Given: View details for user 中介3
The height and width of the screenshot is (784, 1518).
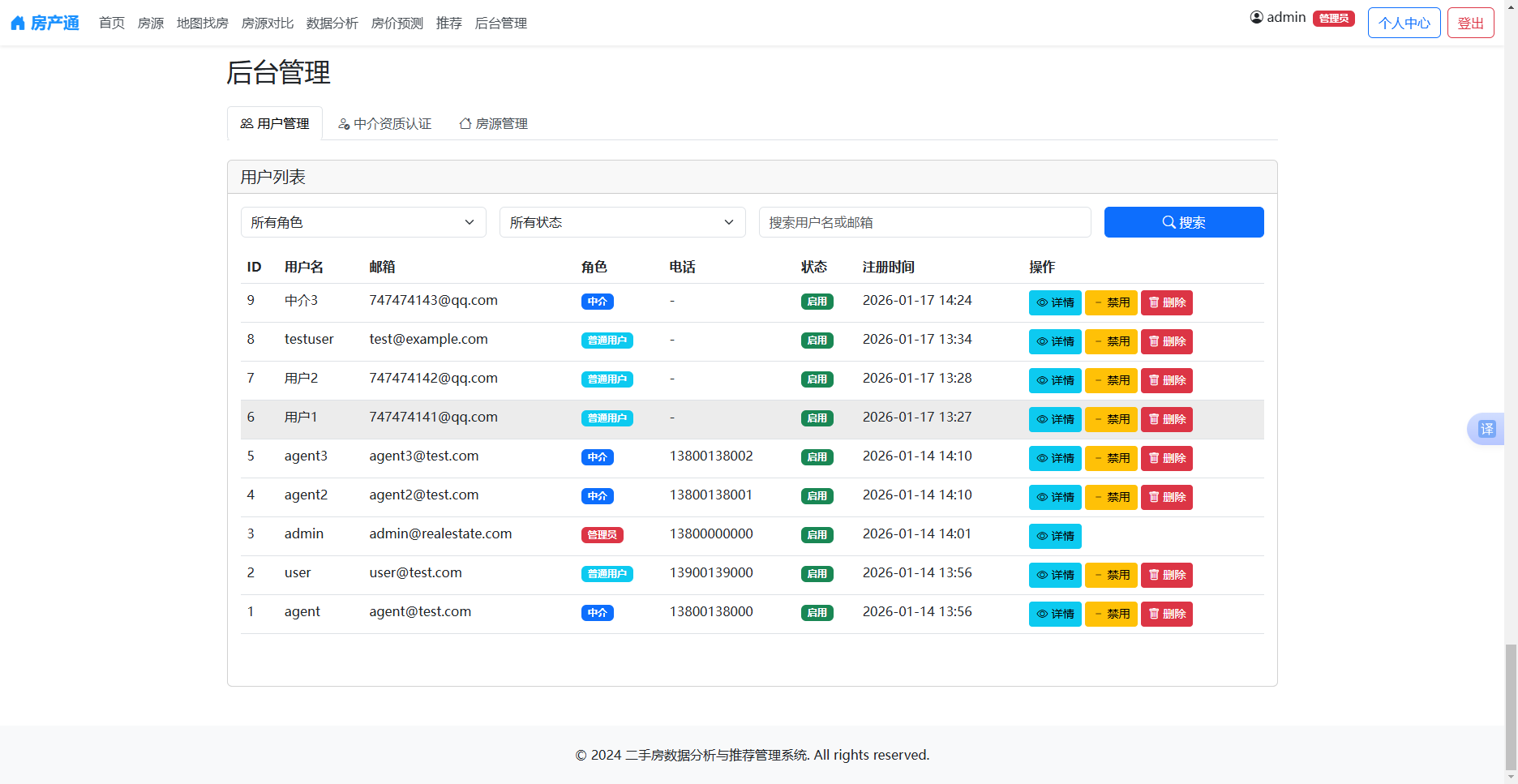Looking at the screenshot, I should [x=1055, y=302].
